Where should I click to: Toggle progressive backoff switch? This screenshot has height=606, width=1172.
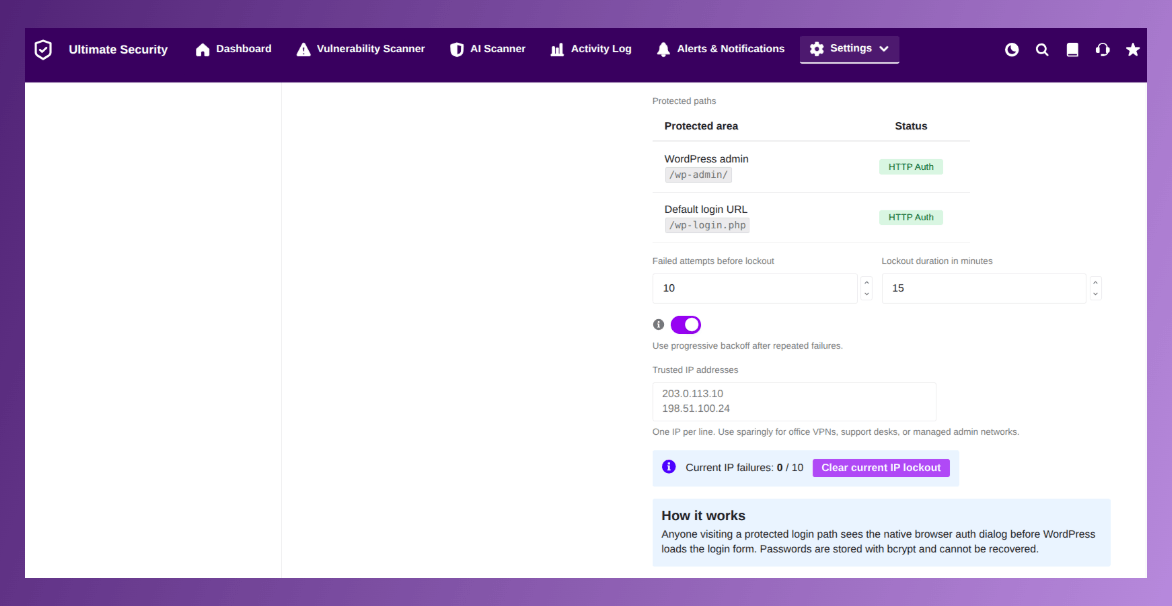point(685,324)
